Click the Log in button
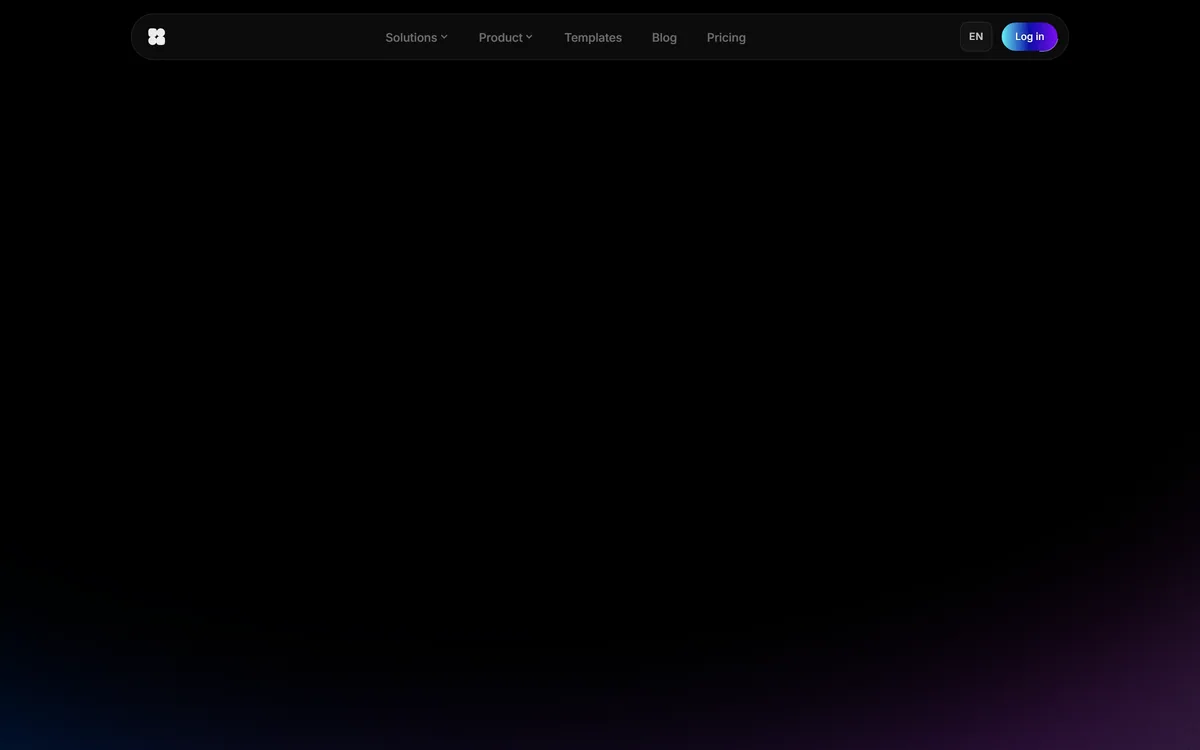This screenshot has width=1200, height=750. pos(1029,37)
